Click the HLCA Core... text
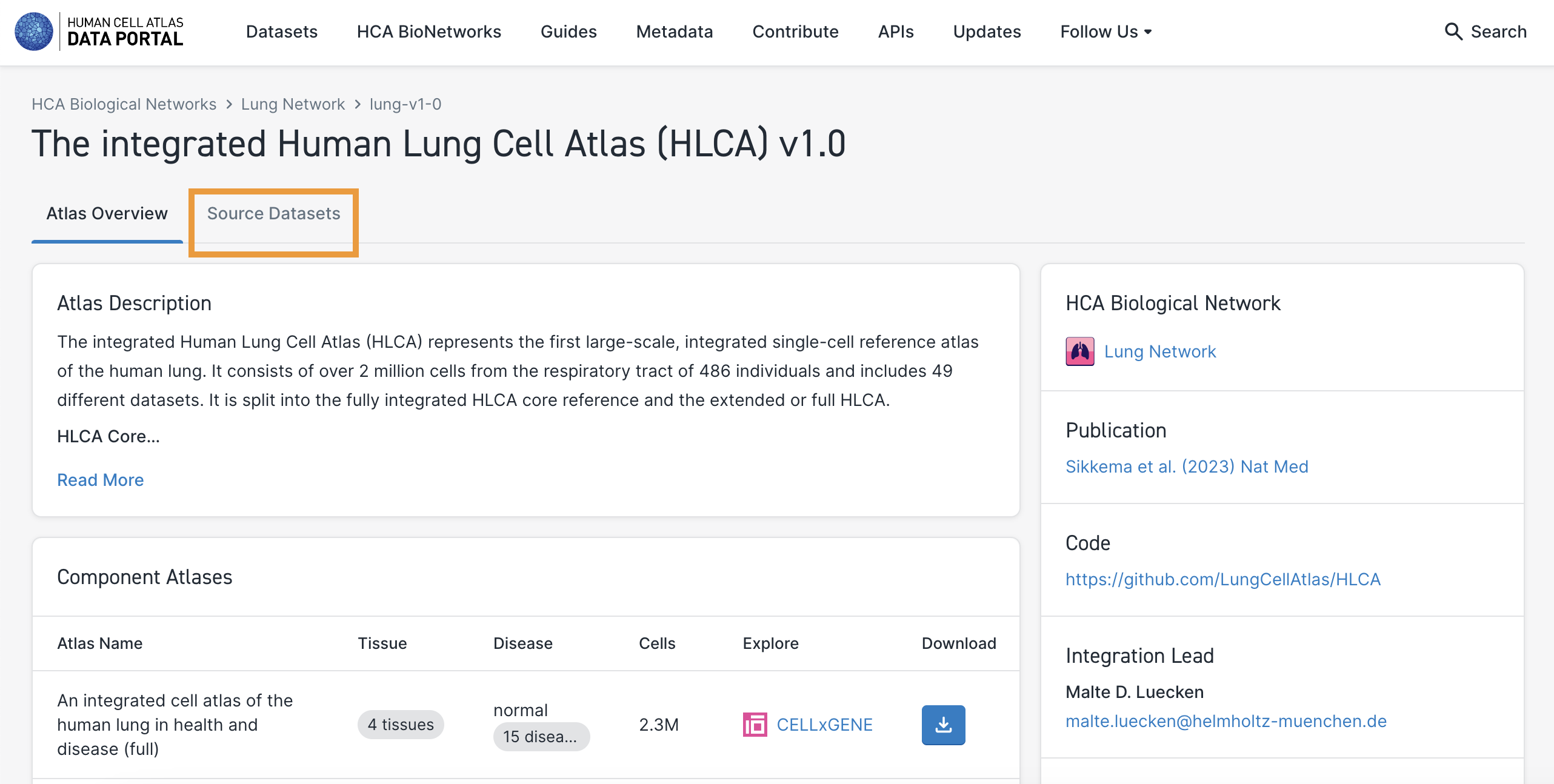The image size is (1554, 784). (x=108, y=436)
